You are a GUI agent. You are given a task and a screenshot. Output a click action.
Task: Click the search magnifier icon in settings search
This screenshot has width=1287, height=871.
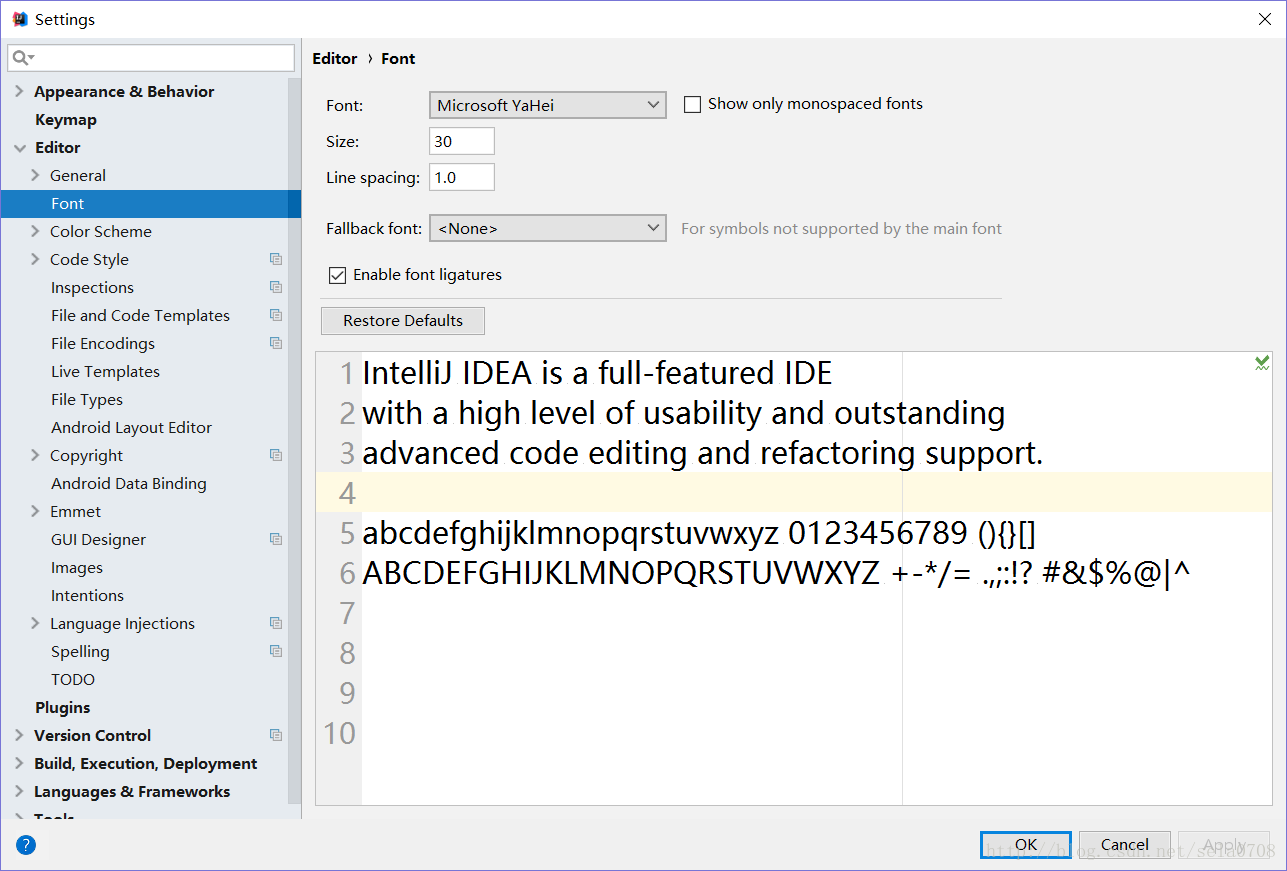pos(22,58)
